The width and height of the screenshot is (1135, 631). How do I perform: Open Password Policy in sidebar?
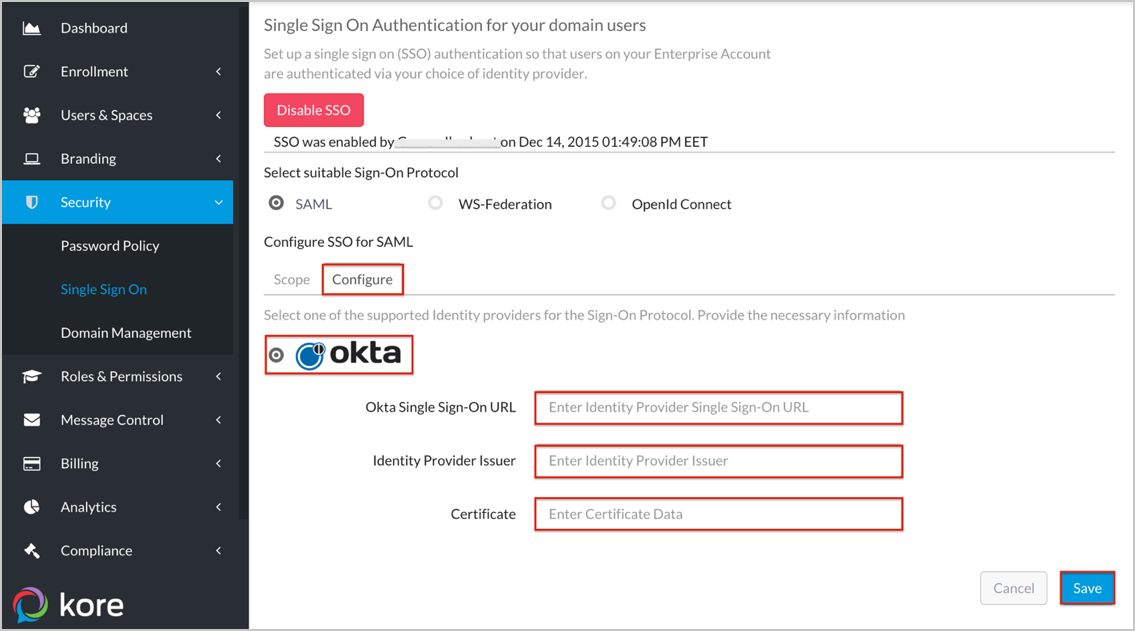tap(110, 246)
